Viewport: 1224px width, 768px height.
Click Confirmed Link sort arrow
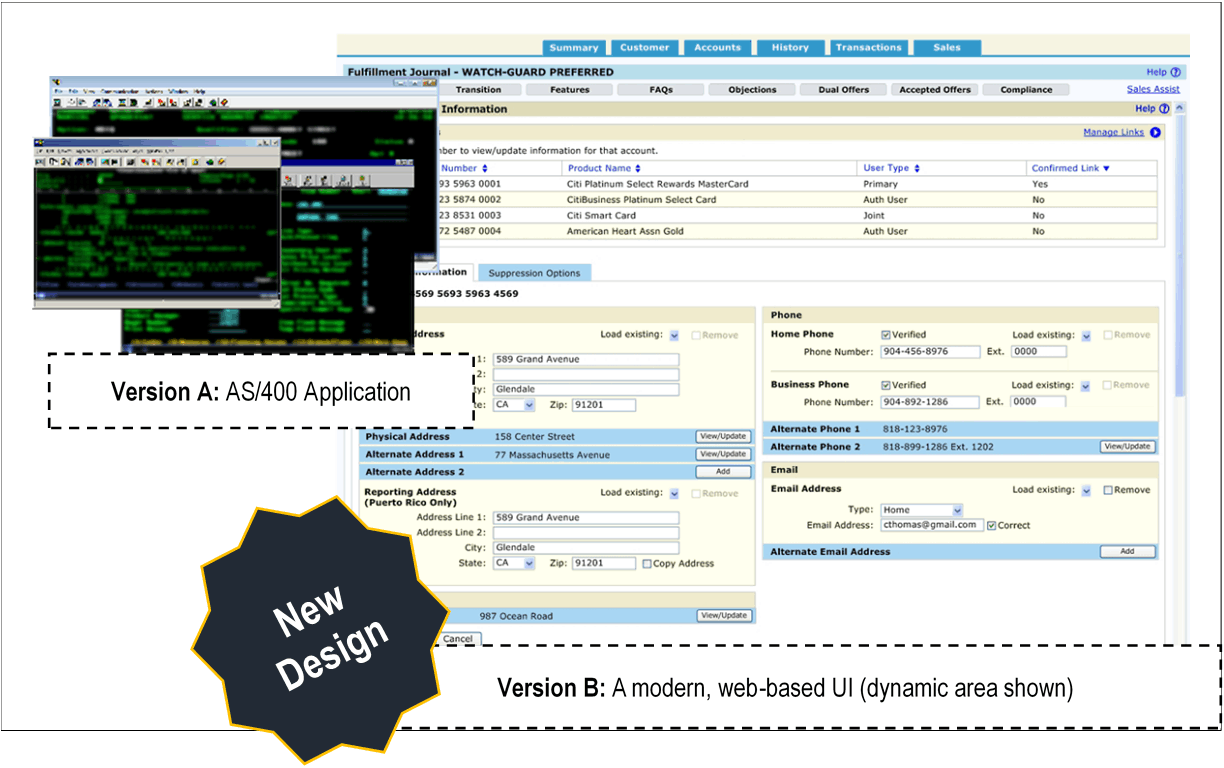coord(1106,168)
